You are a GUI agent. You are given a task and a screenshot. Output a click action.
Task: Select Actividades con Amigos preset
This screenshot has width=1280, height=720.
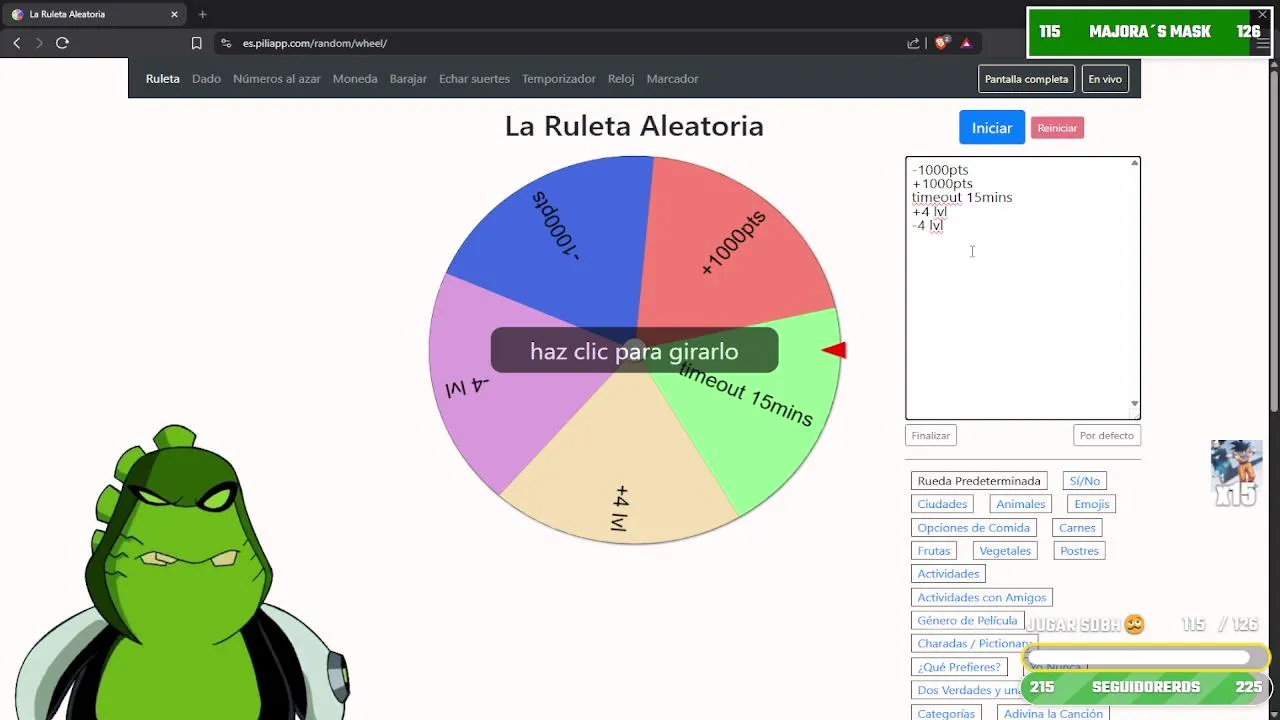[x=982, y=597]
